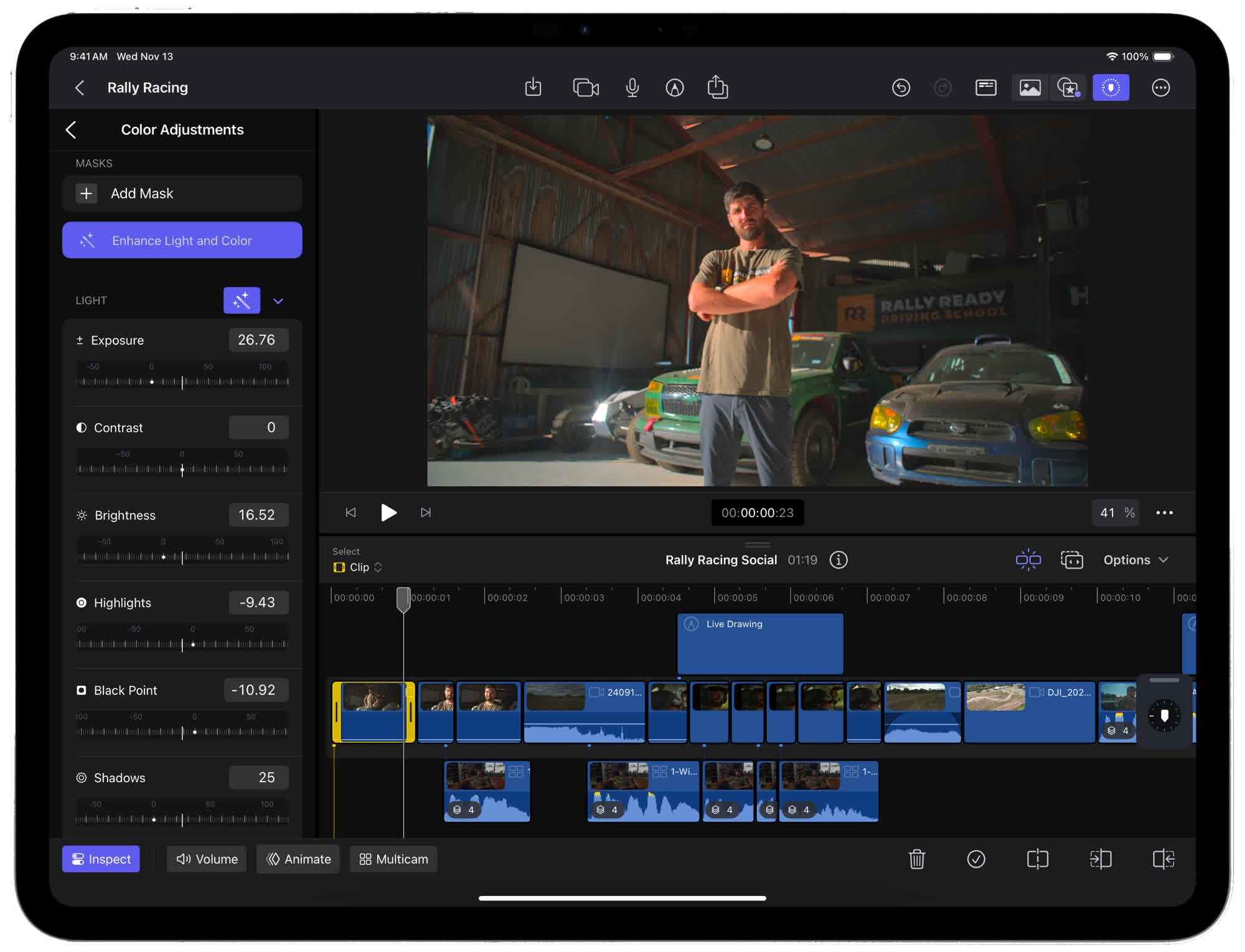Click the Add Mask button
The width and height of the screenshot is (1245, 952).
182,194
